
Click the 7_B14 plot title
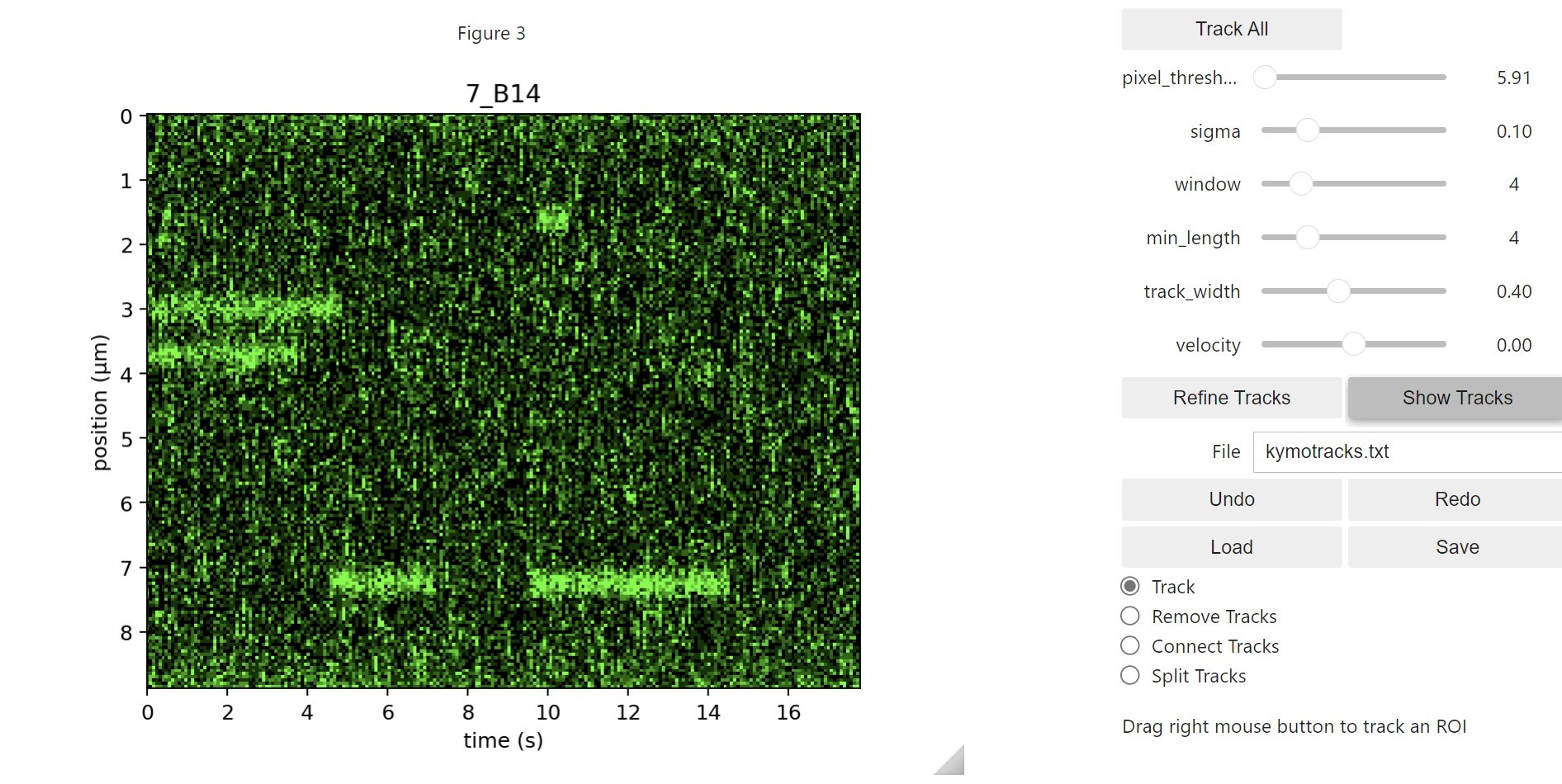(503, 93)
